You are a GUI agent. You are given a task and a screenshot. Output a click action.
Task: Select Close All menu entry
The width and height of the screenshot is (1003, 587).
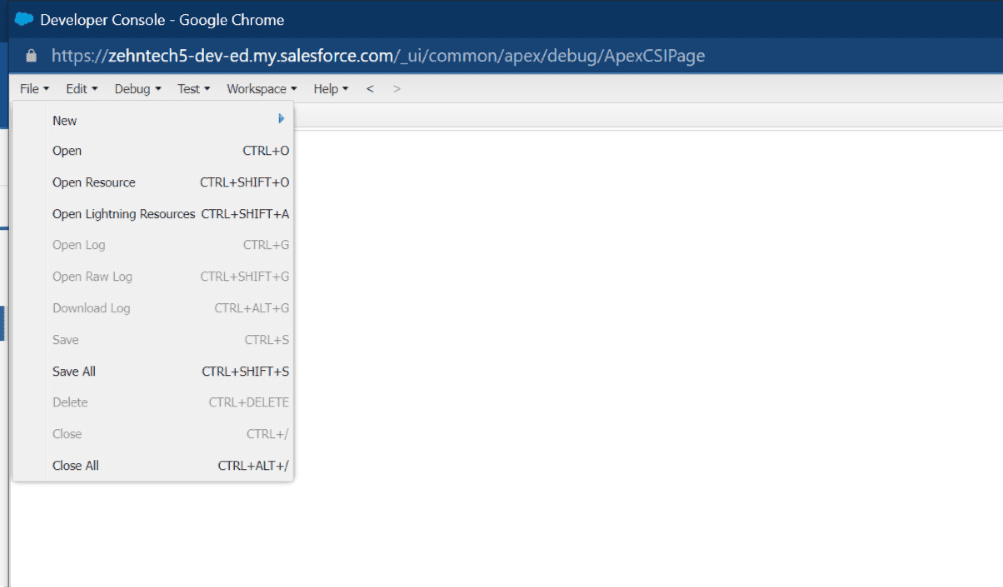point(75,465)
